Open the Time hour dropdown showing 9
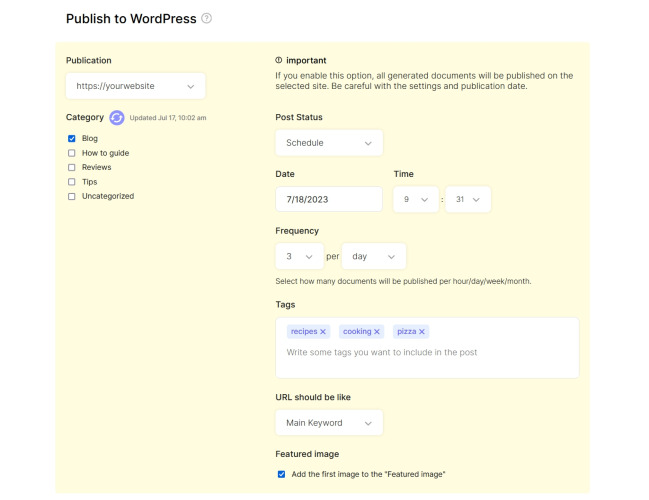The image size is (649, 500). pyautogui.click(x=416, y=200)
